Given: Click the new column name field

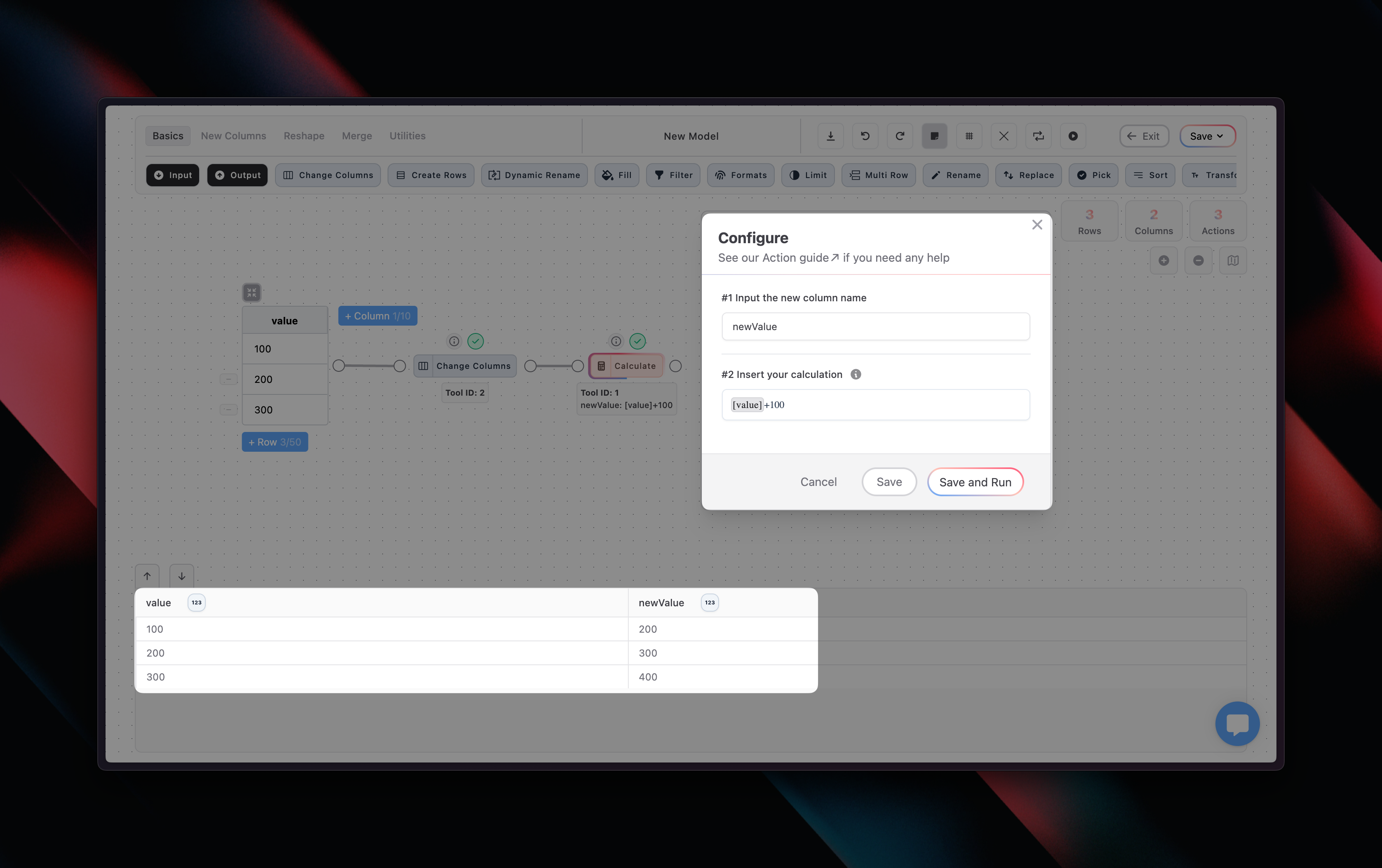Looking at the screenshot, I should click(875, 326).
